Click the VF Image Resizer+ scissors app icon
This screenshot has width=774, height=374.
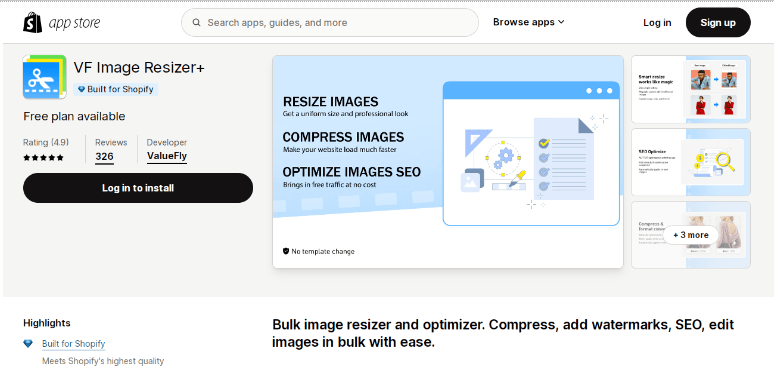tap(44, 77)
